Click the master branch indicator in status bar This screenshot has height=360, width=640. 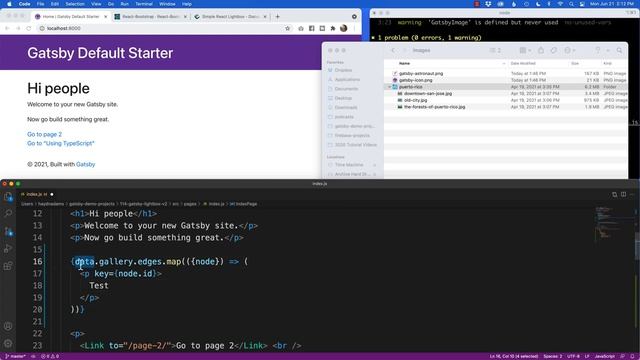[15, 356]
